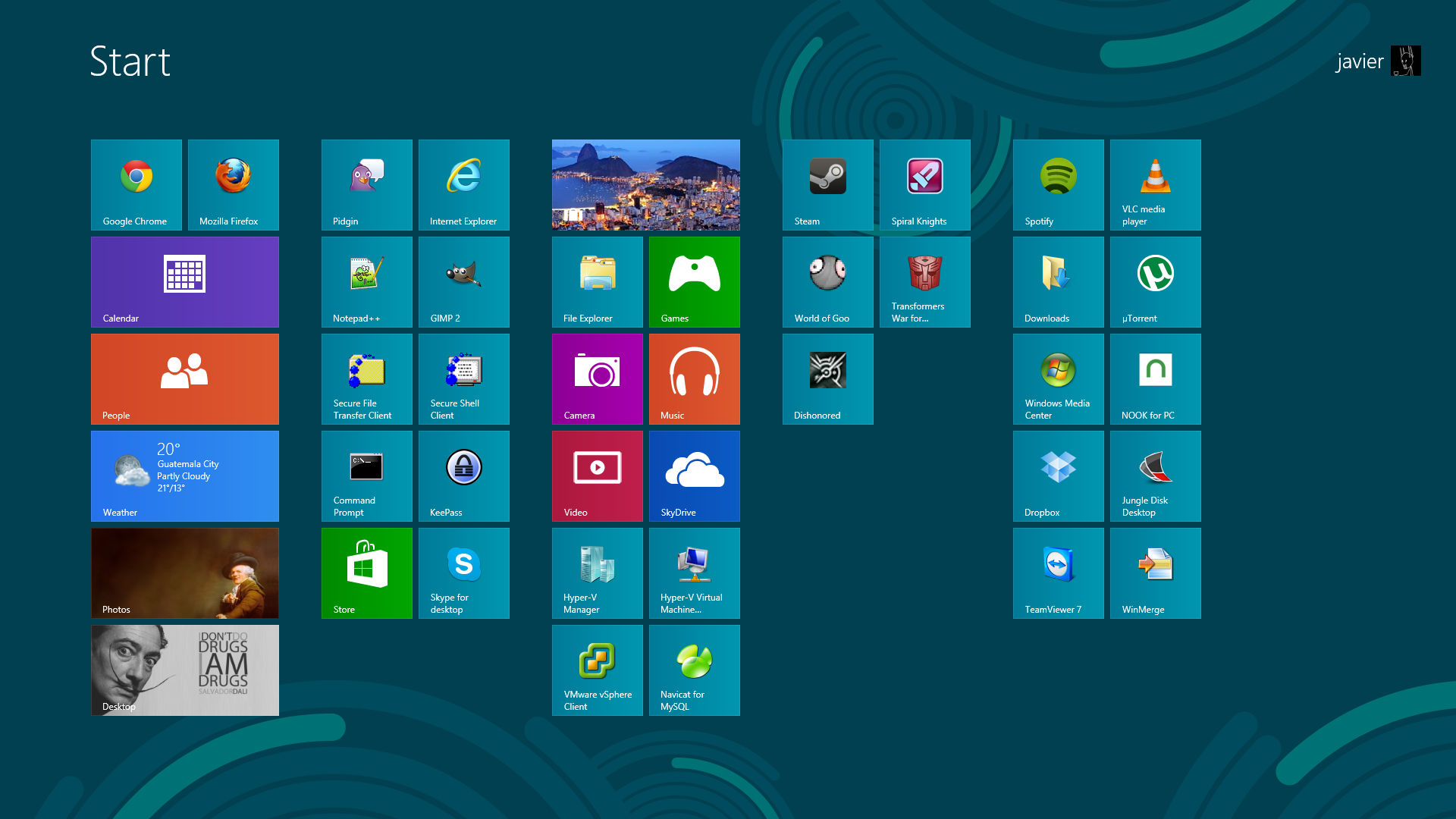Open the Photos live tile
This screenshot has width=1456, height=819.
tap(184, 573)
